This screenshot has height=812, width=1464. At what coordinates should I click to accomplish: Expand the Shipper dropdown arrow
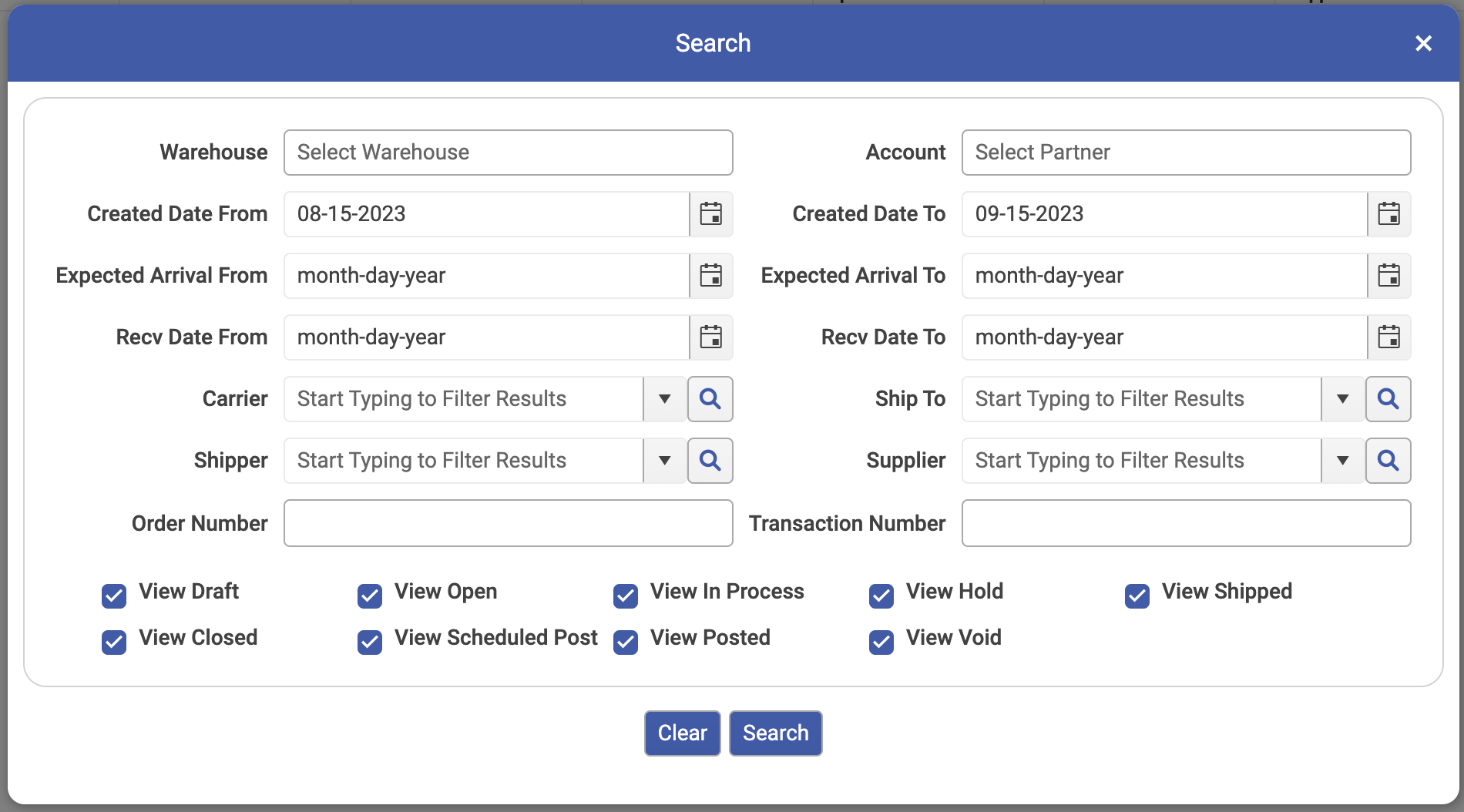[x=664, y=461]
